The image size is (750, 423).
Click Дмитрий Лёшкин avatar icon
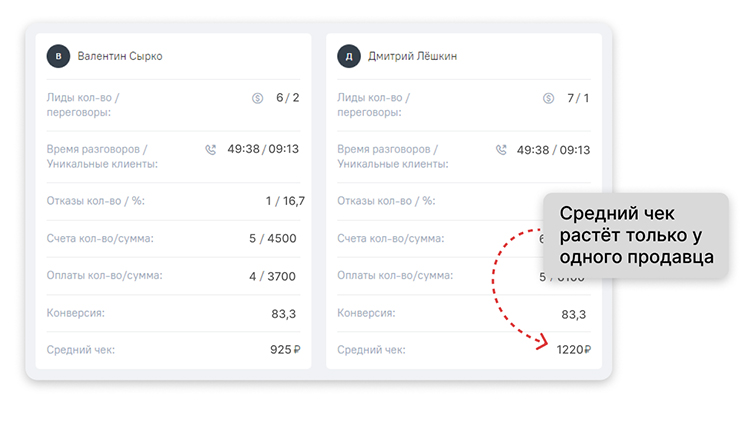click(x=349, y=56)
